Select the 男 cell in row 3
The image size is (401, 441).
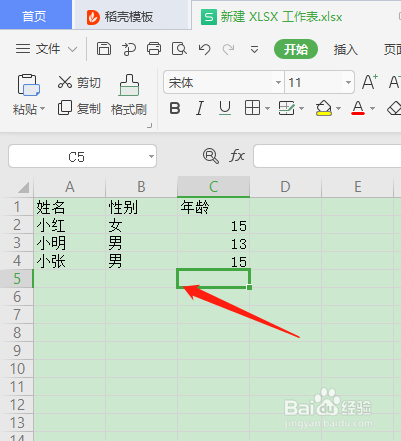pyautogui.click(x=141, y=243)
